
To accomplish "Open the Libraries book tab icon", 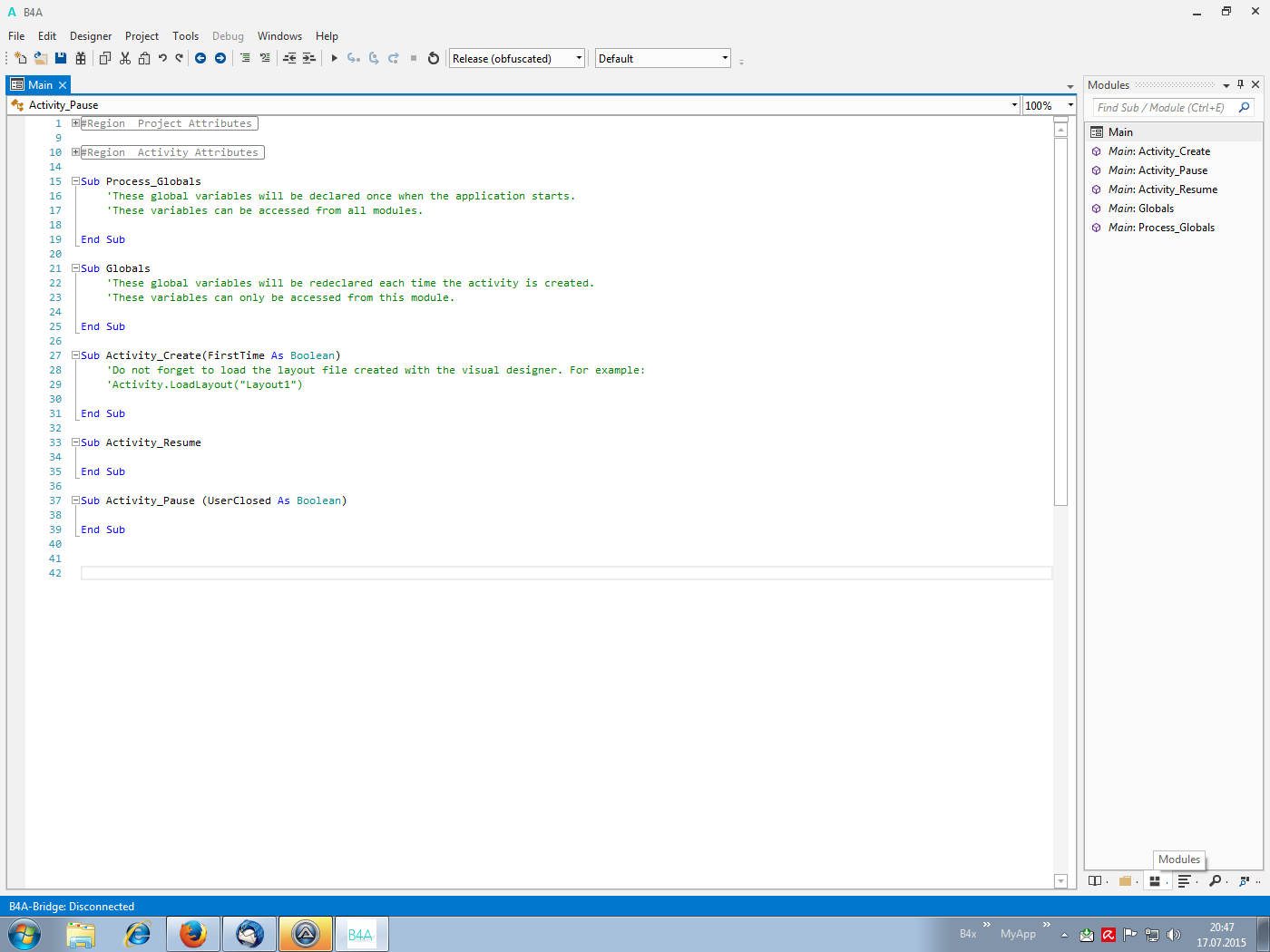I will pos(1095,880).
